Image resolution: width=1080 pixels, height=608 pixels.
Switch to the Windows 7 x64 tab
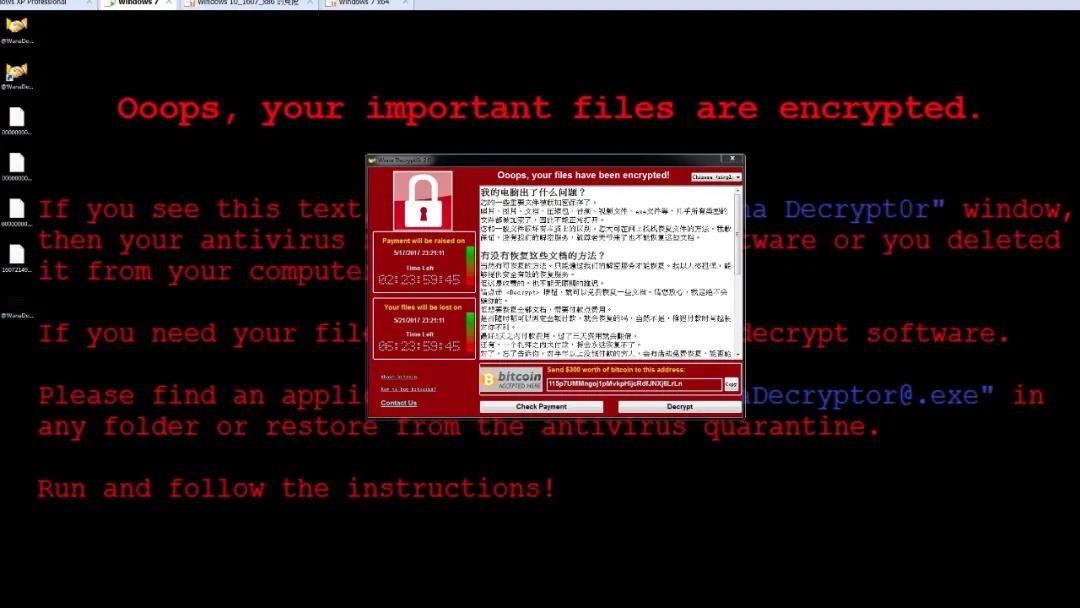click(x=365, y=3)
